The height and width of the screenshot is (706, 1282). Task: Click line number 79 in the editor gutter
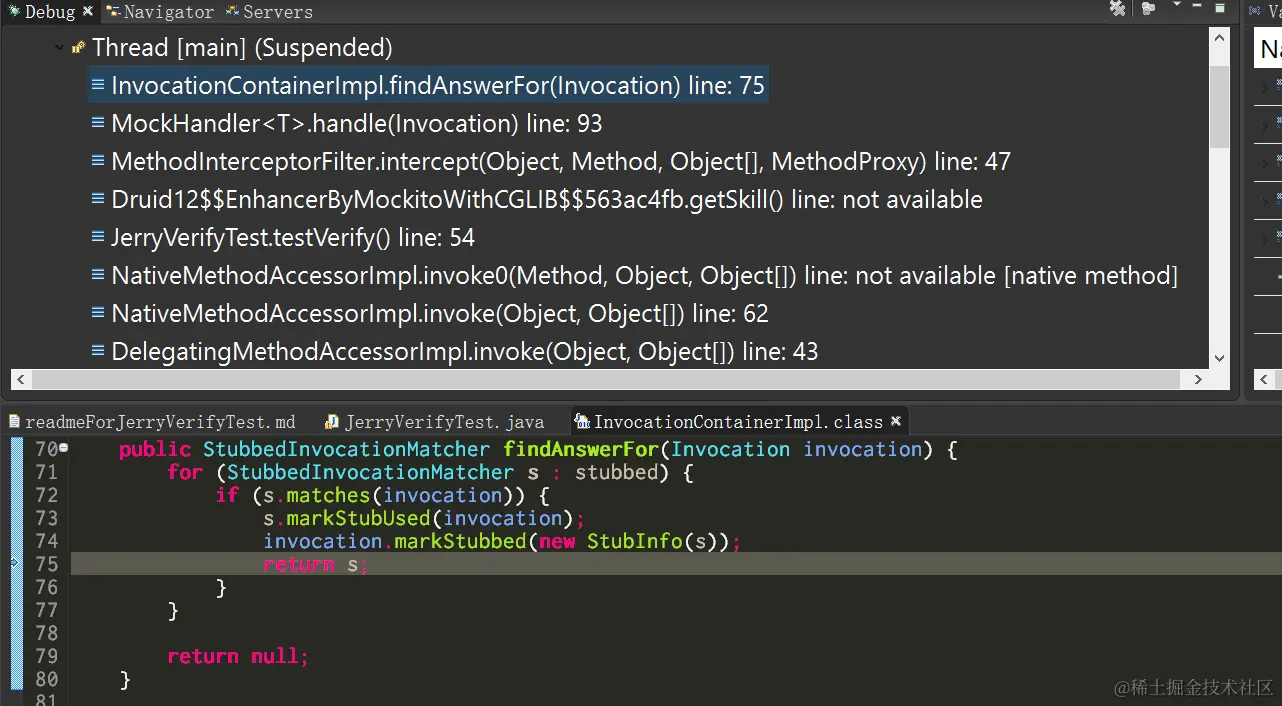tap(47, 656)
